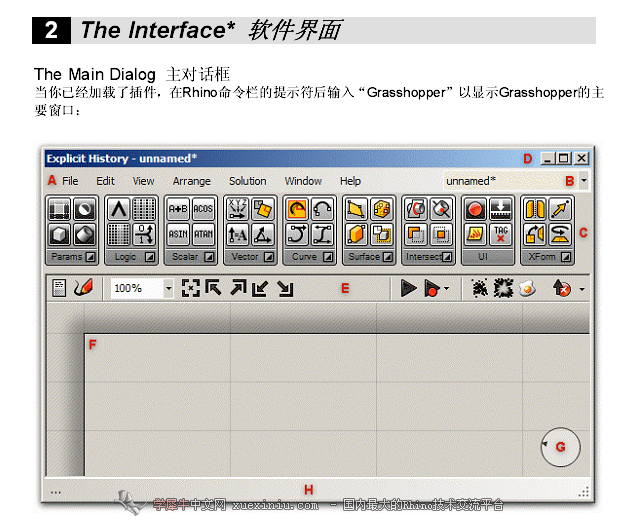Click the orange flame sheet icon in UI
This screenshot has height=525, width=620.
(475, 234)
